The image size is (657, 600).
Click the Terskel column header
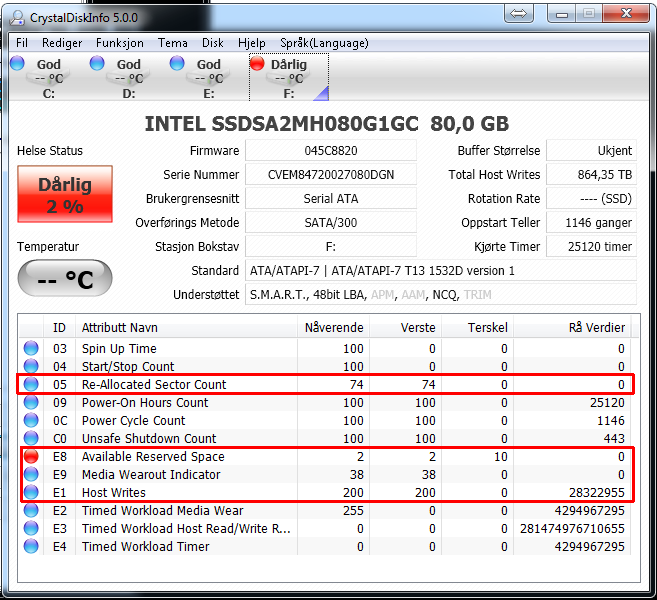[478, 327]
